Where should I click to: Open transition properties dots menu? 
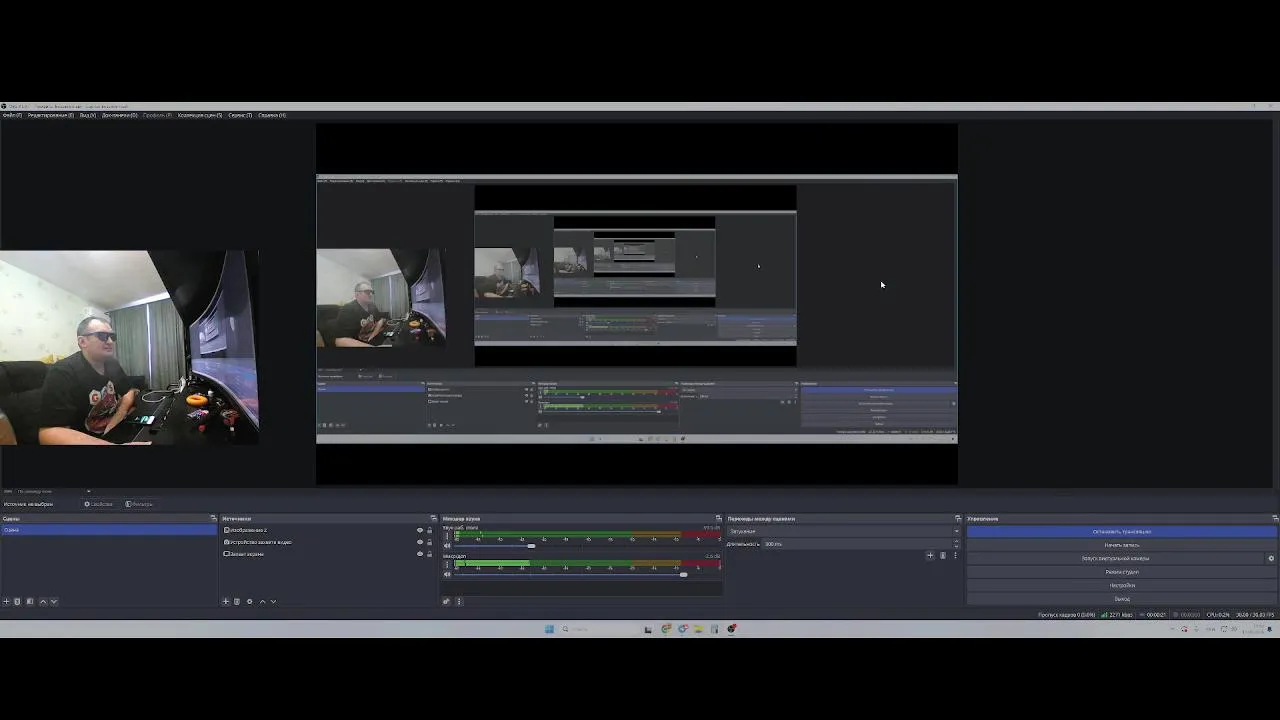(x=955, y=555)
